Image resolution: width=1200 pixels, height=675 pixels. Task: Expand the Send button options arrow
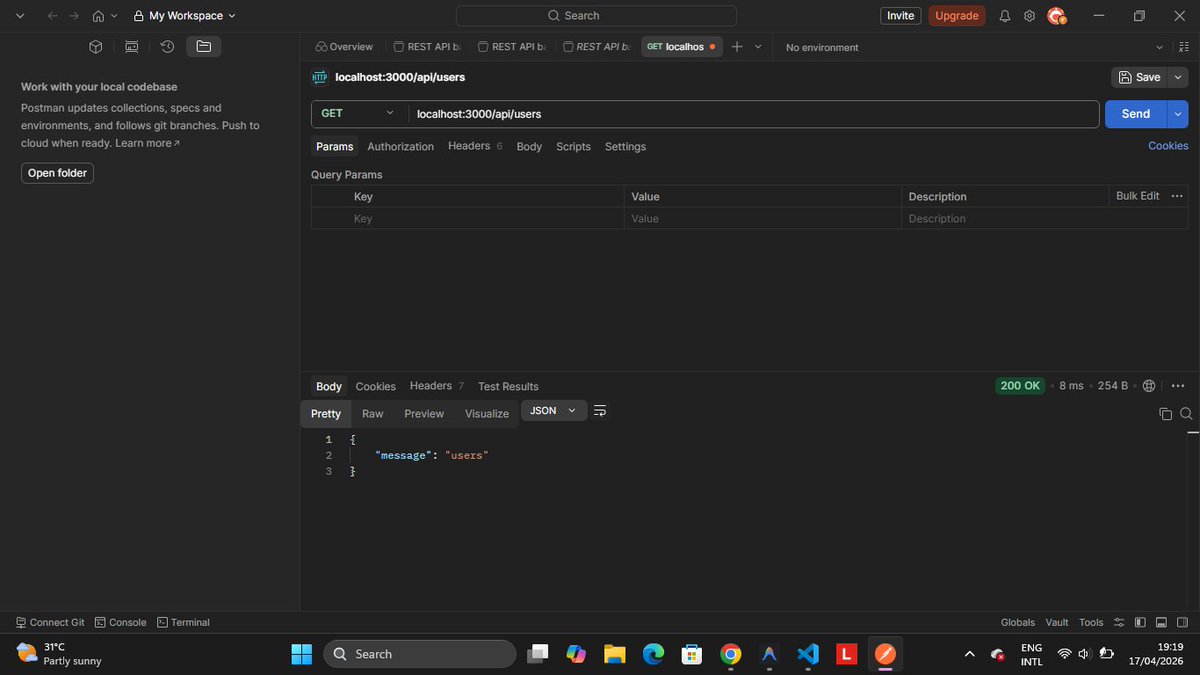point(1177,114)
